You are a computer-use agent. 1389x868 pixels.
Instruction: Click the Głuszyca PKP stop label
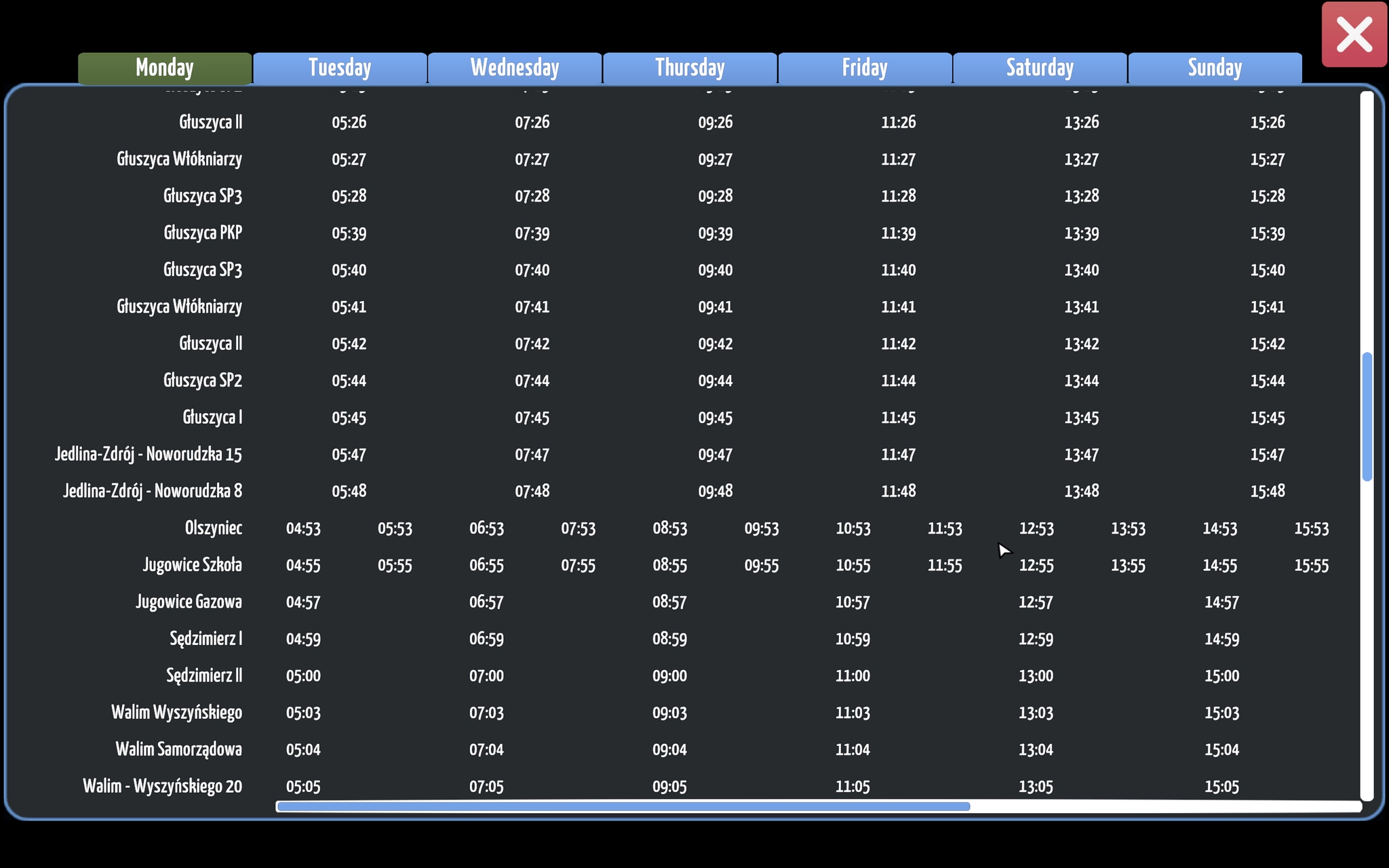tap(203, 233)
